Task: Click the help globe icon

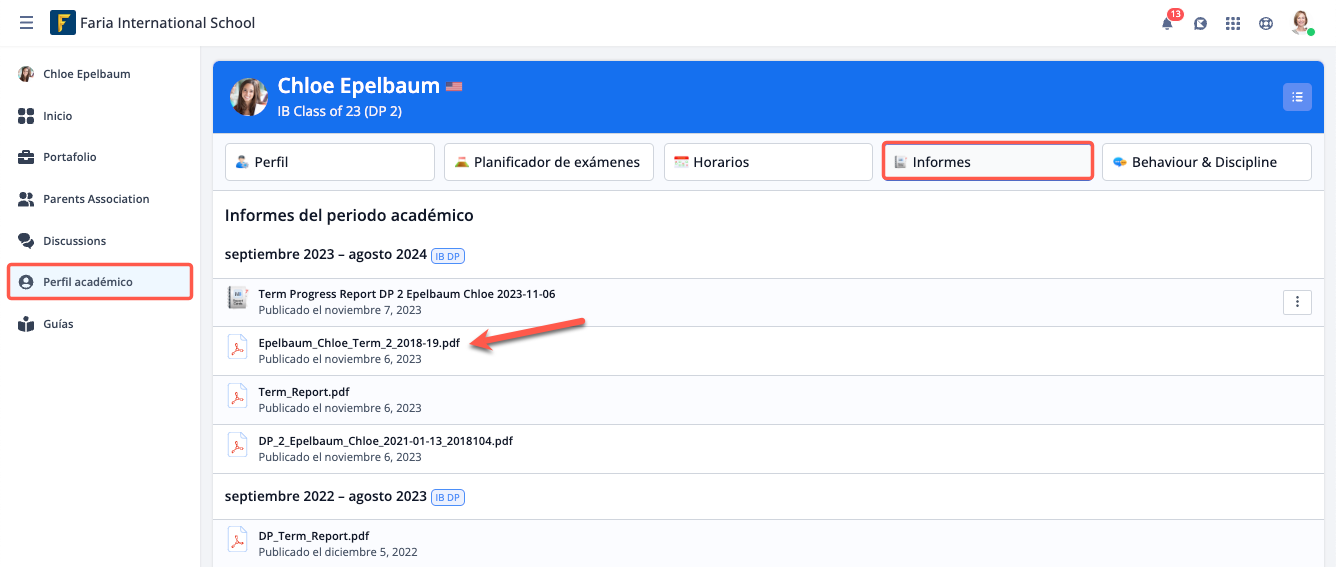Action: point(1266,23)
